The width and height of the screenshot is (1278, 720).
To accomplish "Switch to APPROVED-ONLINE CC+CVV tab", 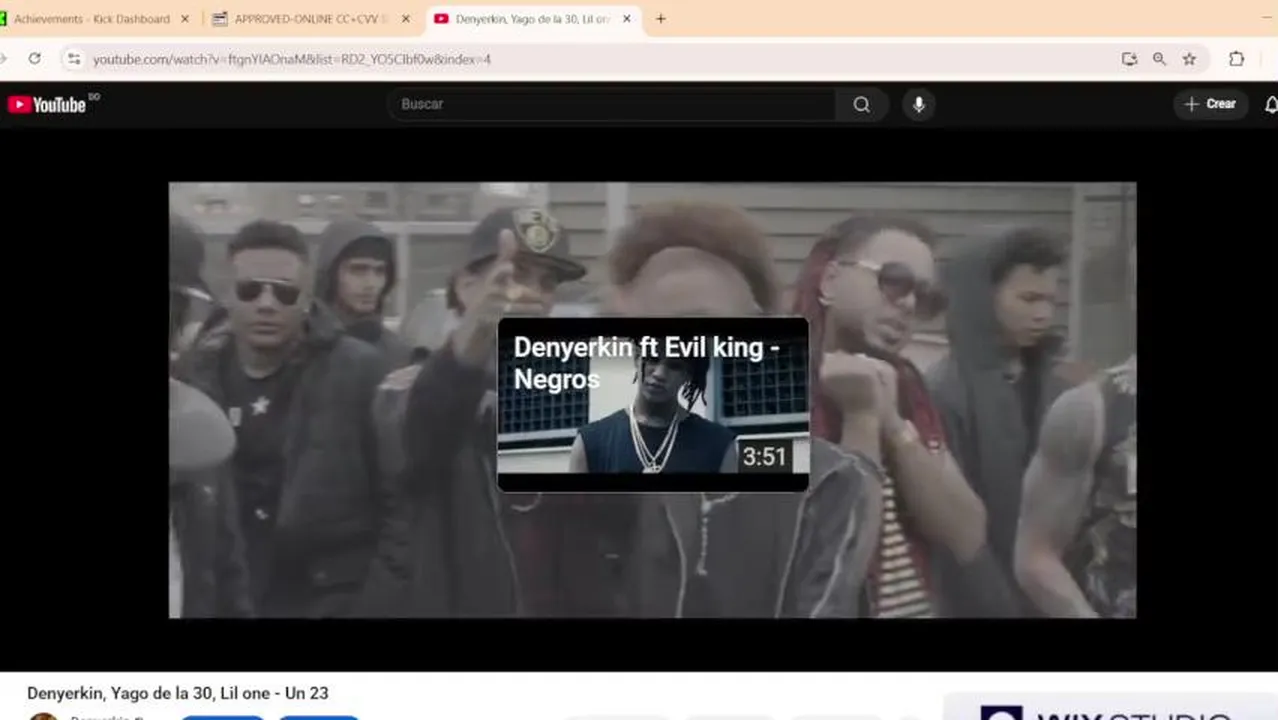I will pyautogui.click(x=312, y=19).
